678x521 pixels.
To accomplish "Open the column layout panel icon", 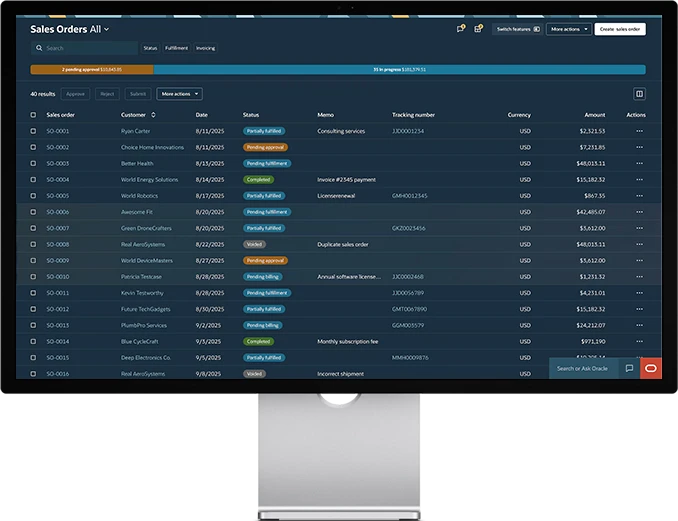I will point(639,94).
